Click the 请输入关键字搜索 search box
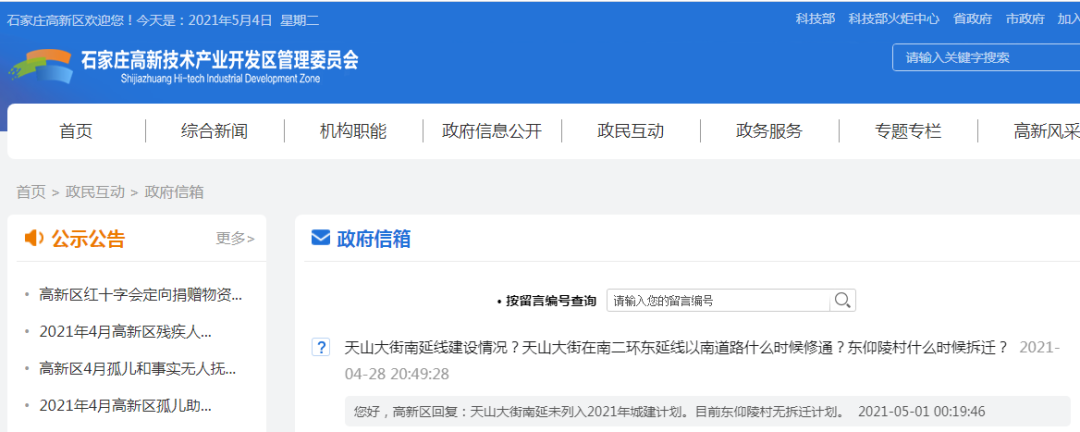Viewport: 1080px width, 432px height. [x=986, y=58]
